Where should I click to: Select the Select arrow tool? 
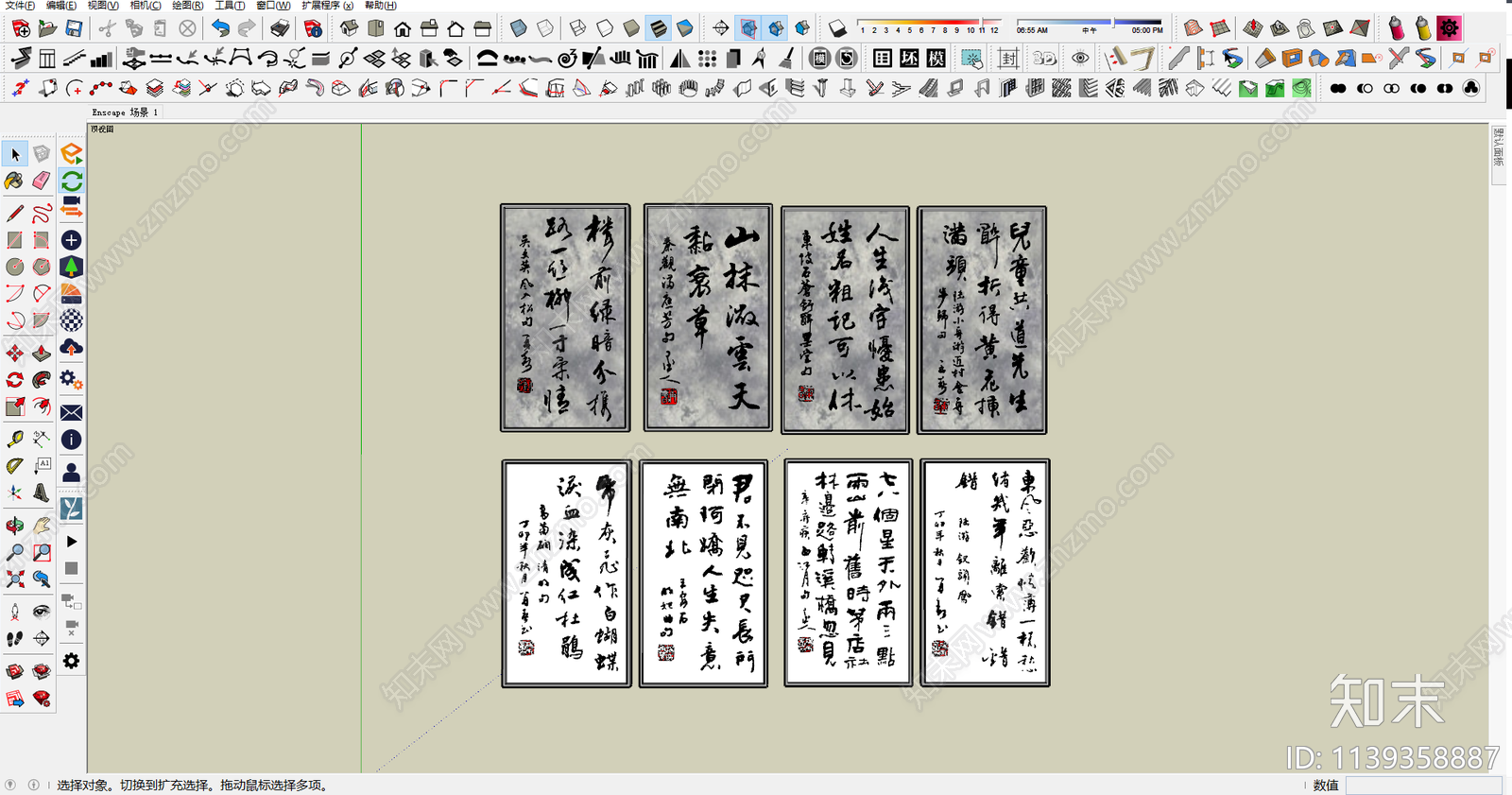pos(15,153)
